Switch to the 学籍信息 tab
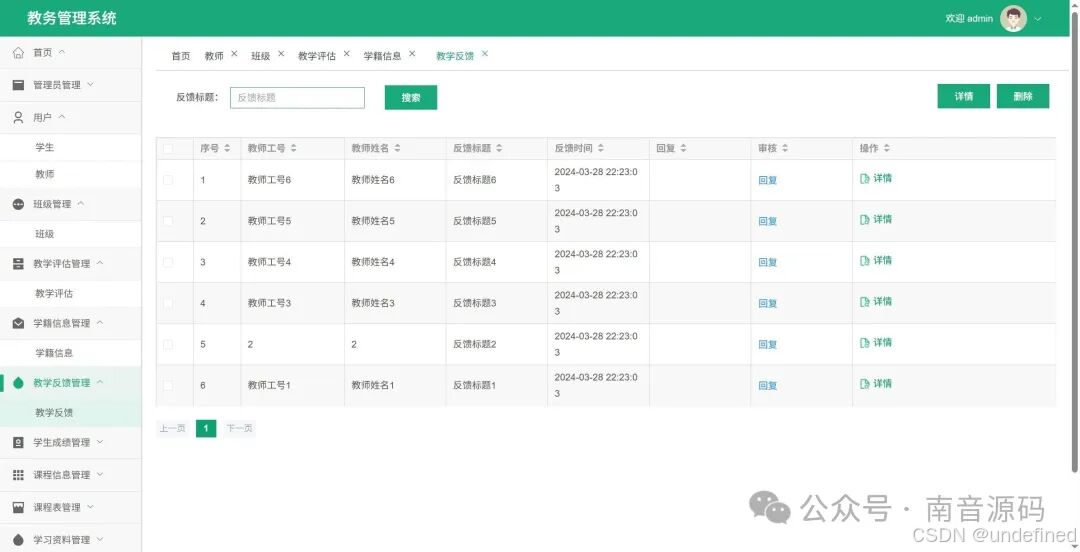This screenshot has height=552, width=1080. click(x=382, y=56)
